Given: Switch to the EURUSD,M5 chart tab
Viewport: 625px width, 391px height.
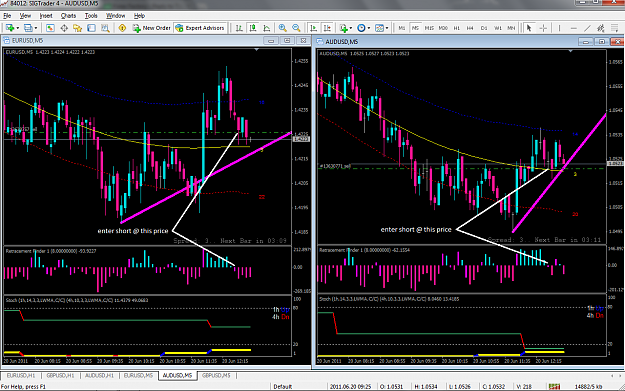Looking at the screenshot, I should [x=138, y=375].
